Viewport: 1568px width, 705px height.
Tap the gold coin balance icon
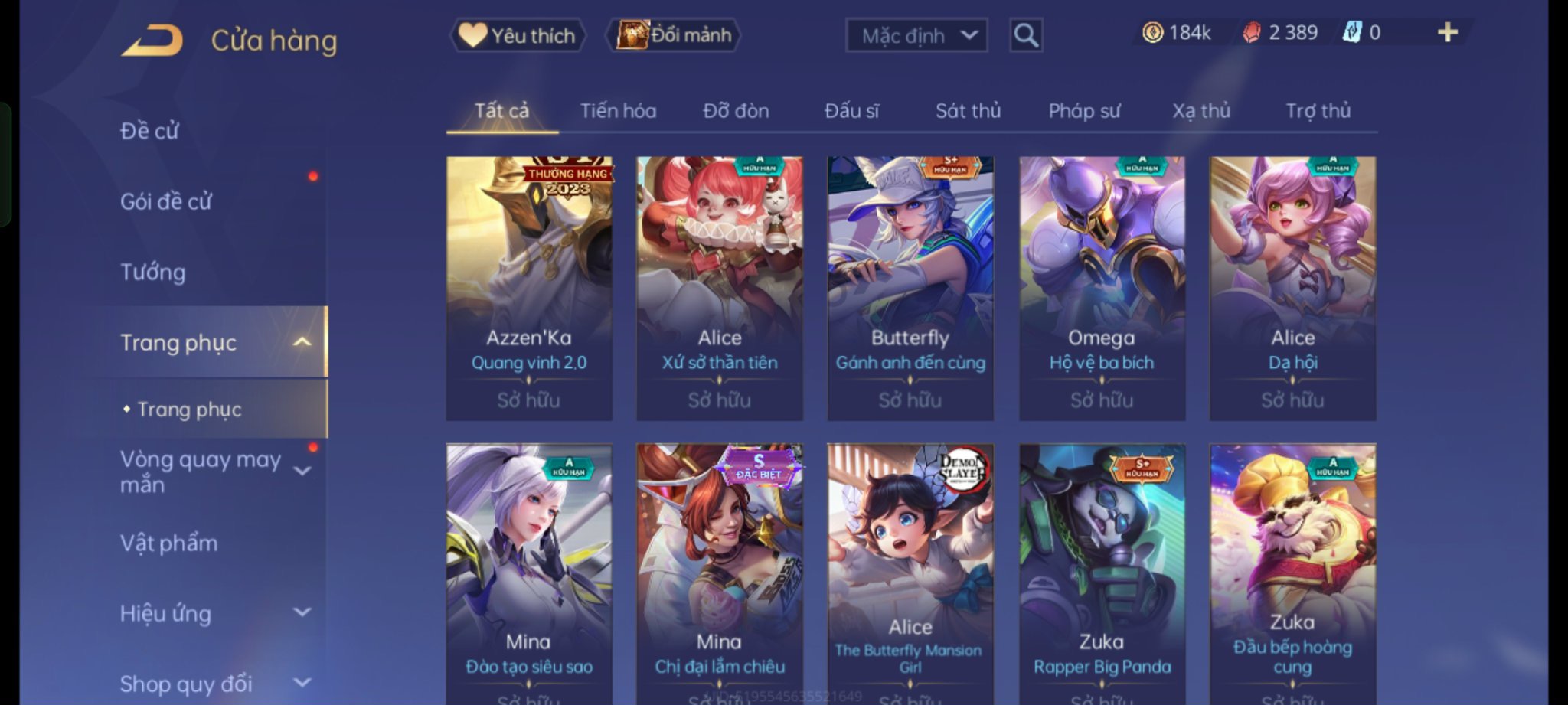[x=1152, y=33]
